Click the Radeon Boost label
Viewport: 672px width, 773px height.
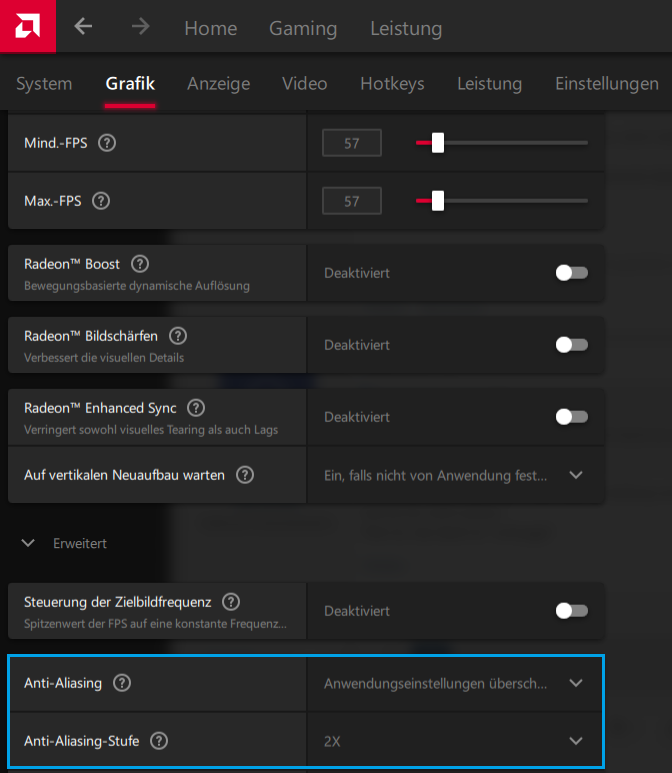71,264
